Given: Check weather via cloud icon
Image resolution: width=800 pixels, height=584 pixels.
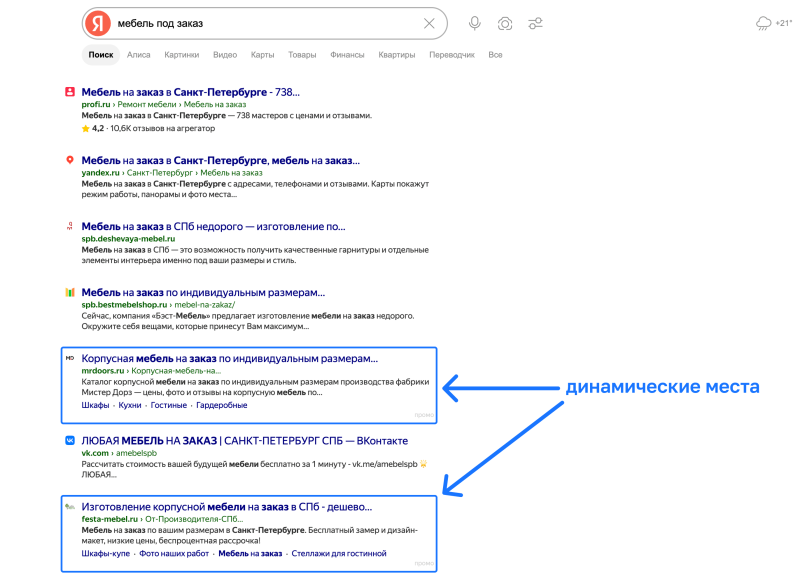Looking at the screenshot, I should [x=763, y=23].
